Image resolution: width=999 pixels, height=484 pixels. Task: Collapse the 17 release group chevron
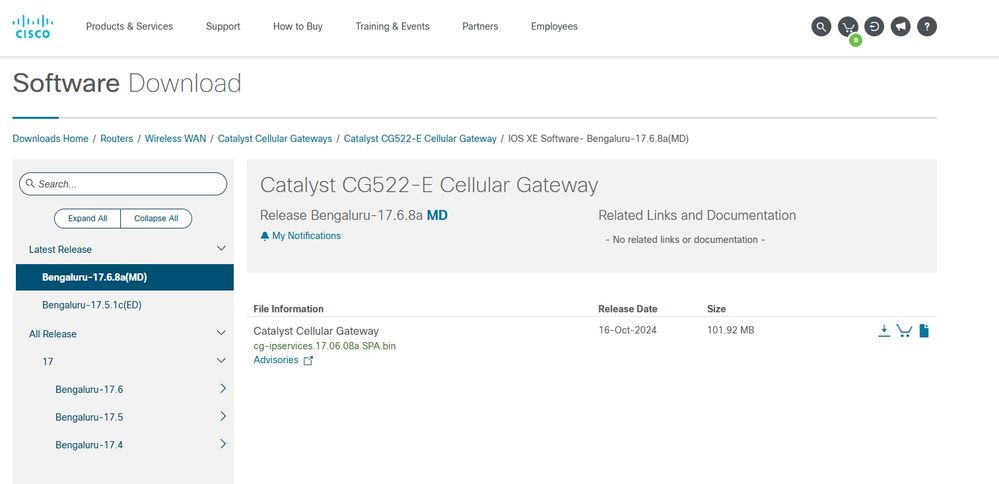coord(221,360)
